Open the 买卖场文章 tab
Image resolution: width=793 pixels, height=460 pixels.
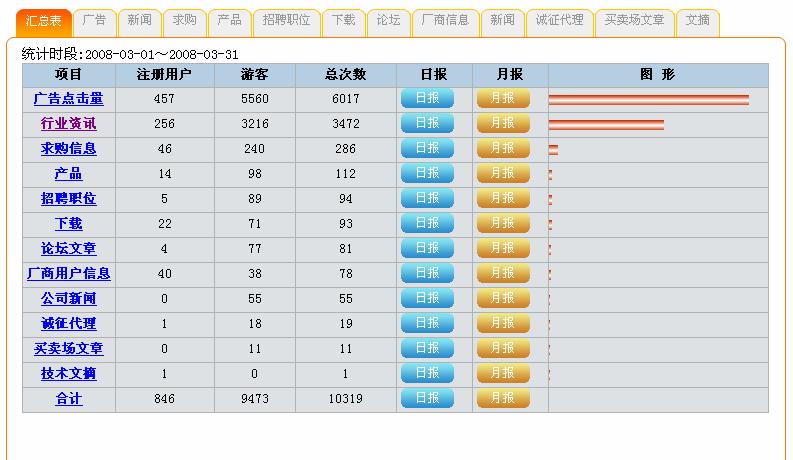point(634,20)
